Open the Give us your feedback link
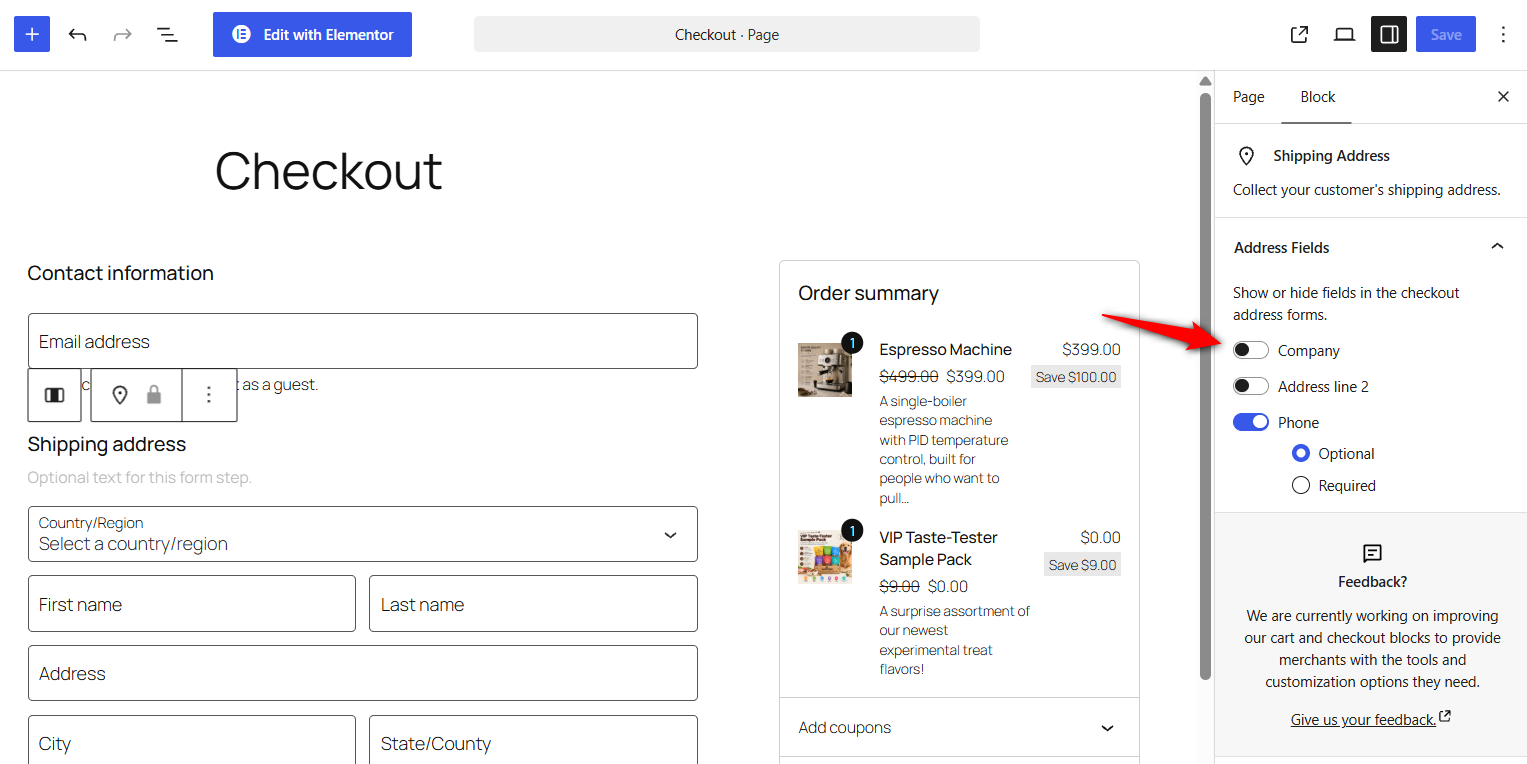The width and height of the screenshot is (1527, 764). [x=1371, y=719]
